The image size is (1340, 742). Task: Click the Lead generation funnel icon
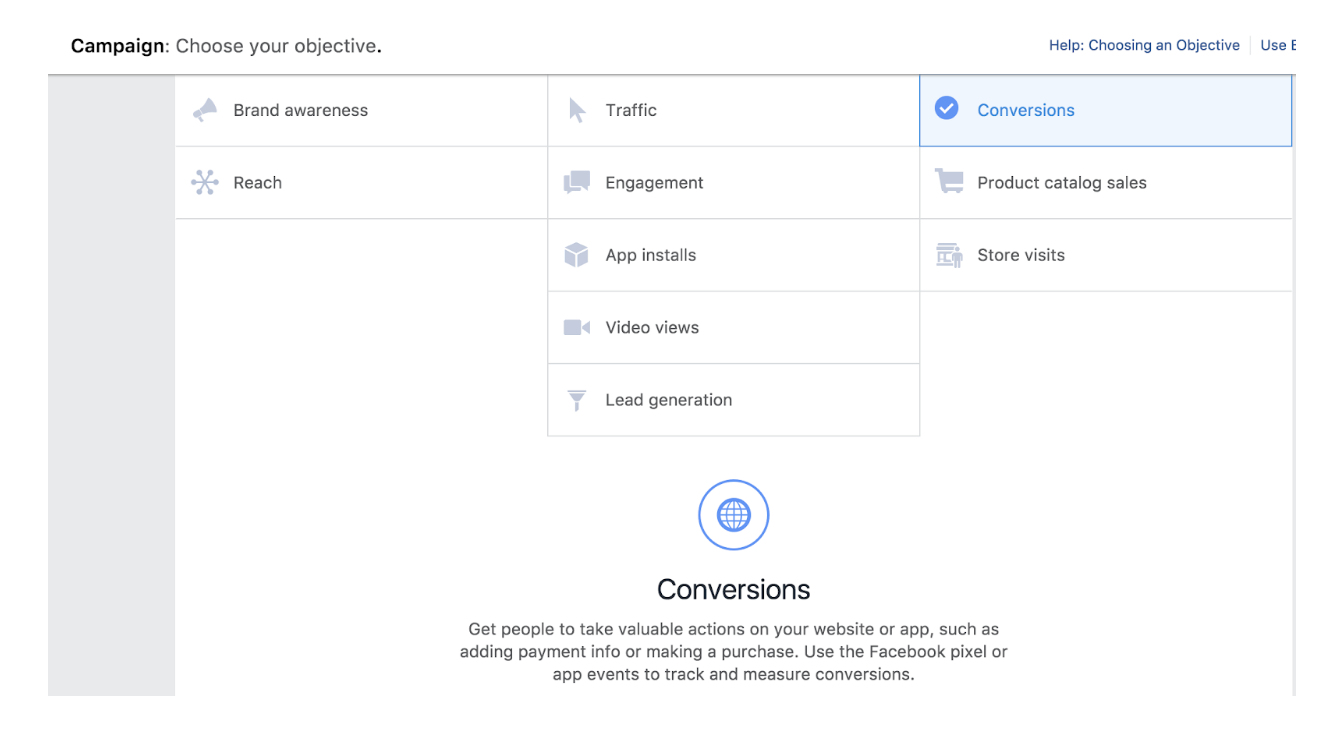(577, 400)
